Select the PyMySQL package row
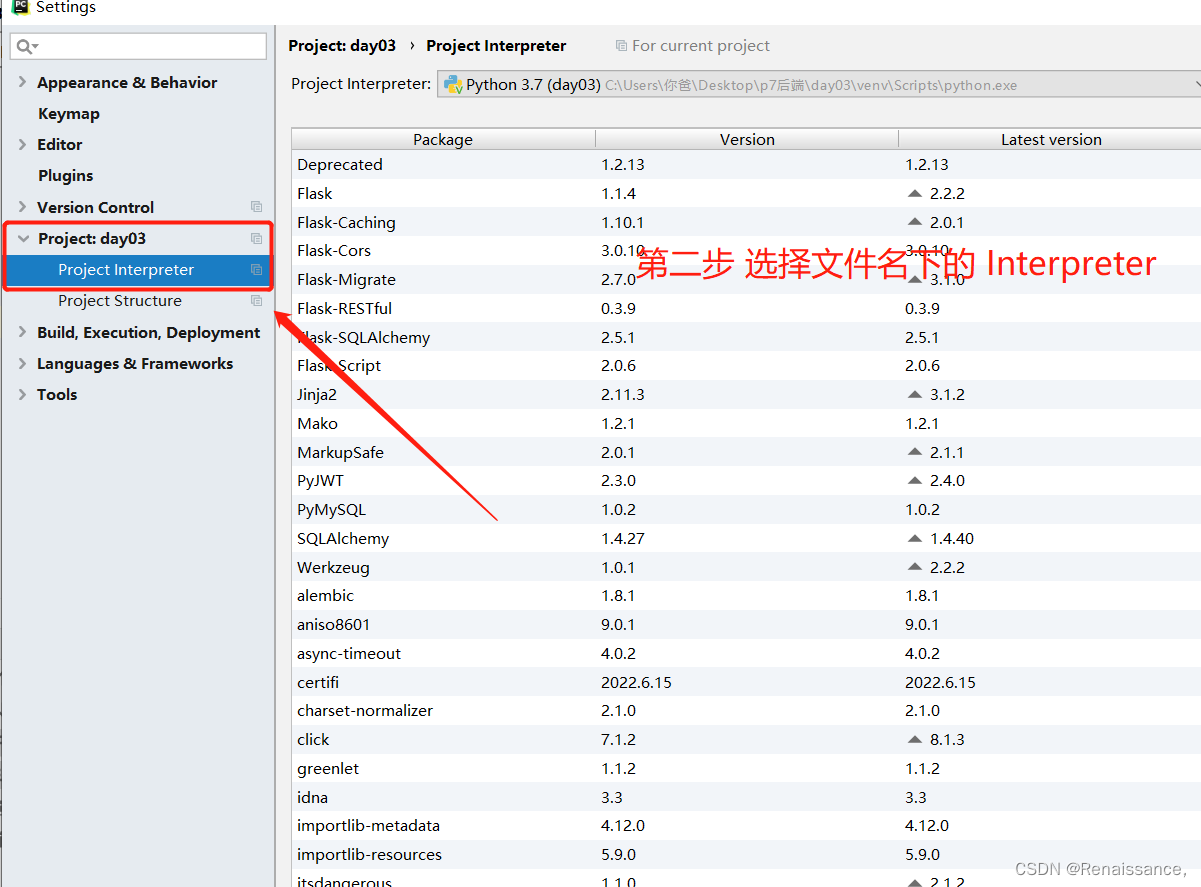1201x887 pixels. click(746, 509)
